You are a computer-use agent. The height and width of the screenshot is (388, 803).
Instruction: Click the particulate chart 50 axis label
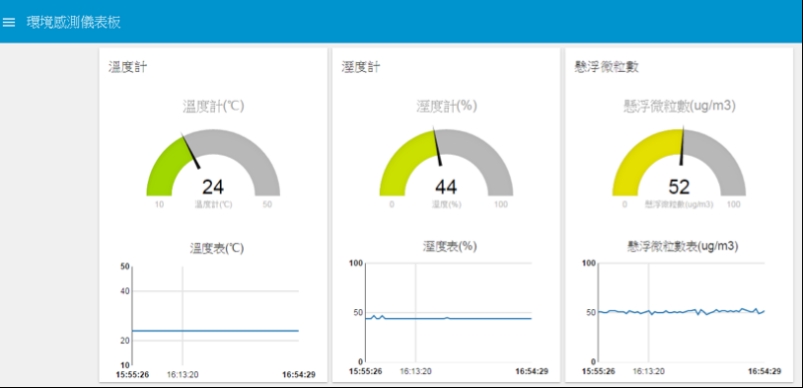coord(590,312)
